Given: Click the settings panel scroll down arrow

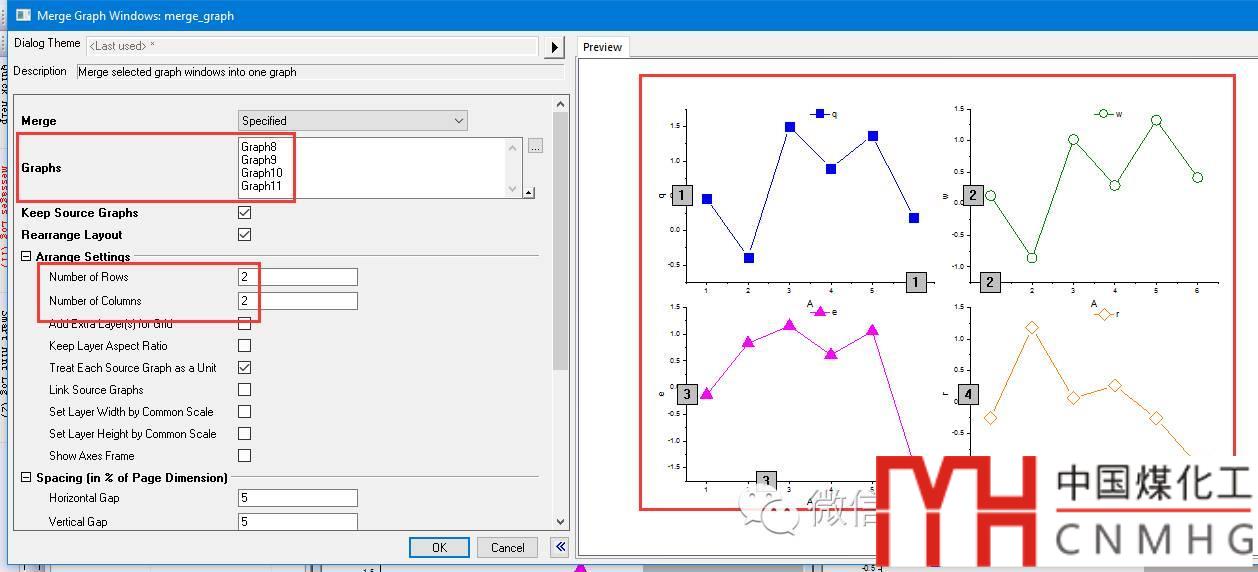Looking at the screenshot, I should [x=559, y=521].
